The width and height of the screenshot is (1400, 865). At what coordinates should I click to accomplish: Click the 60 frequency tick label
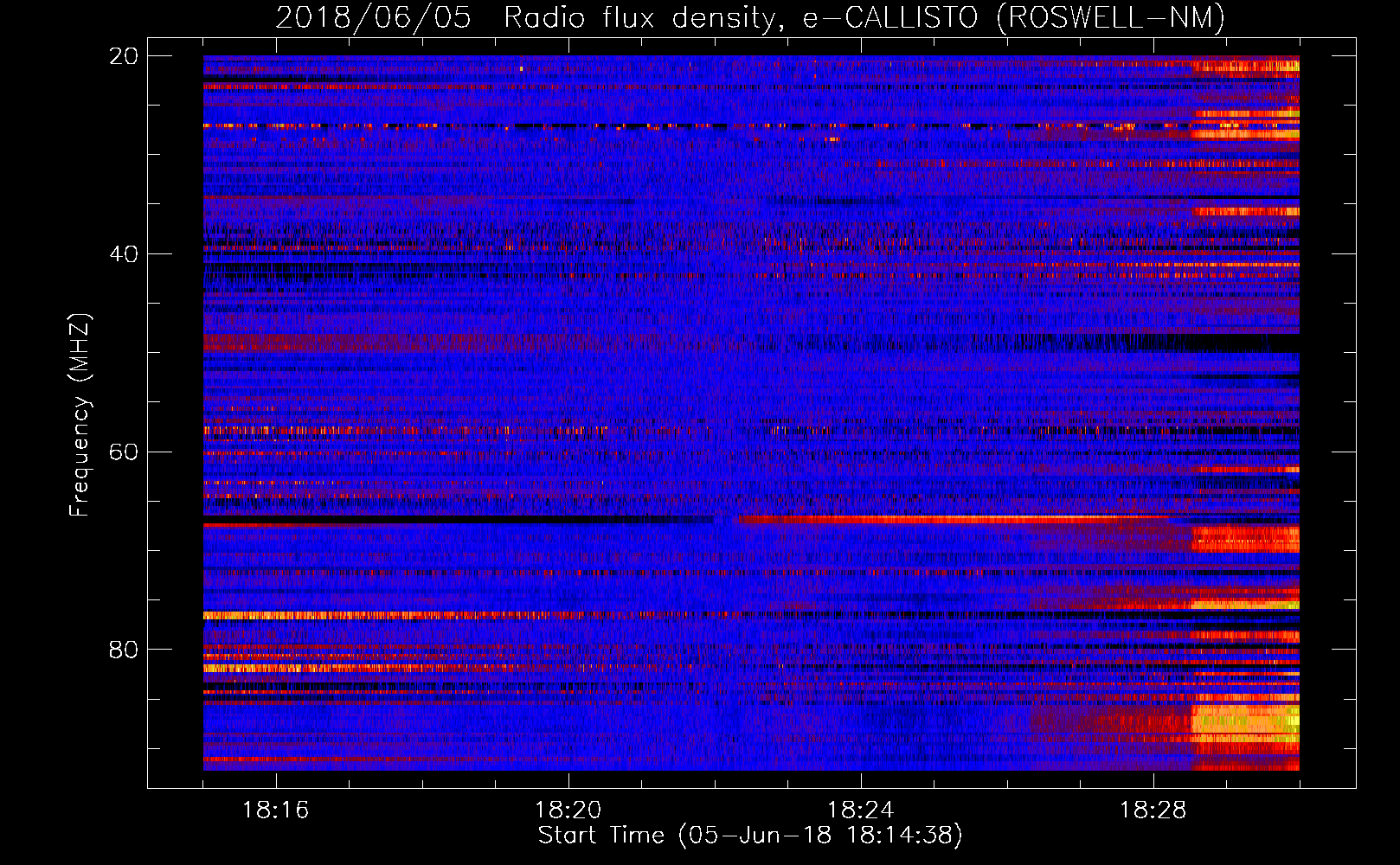pos(123,452)
